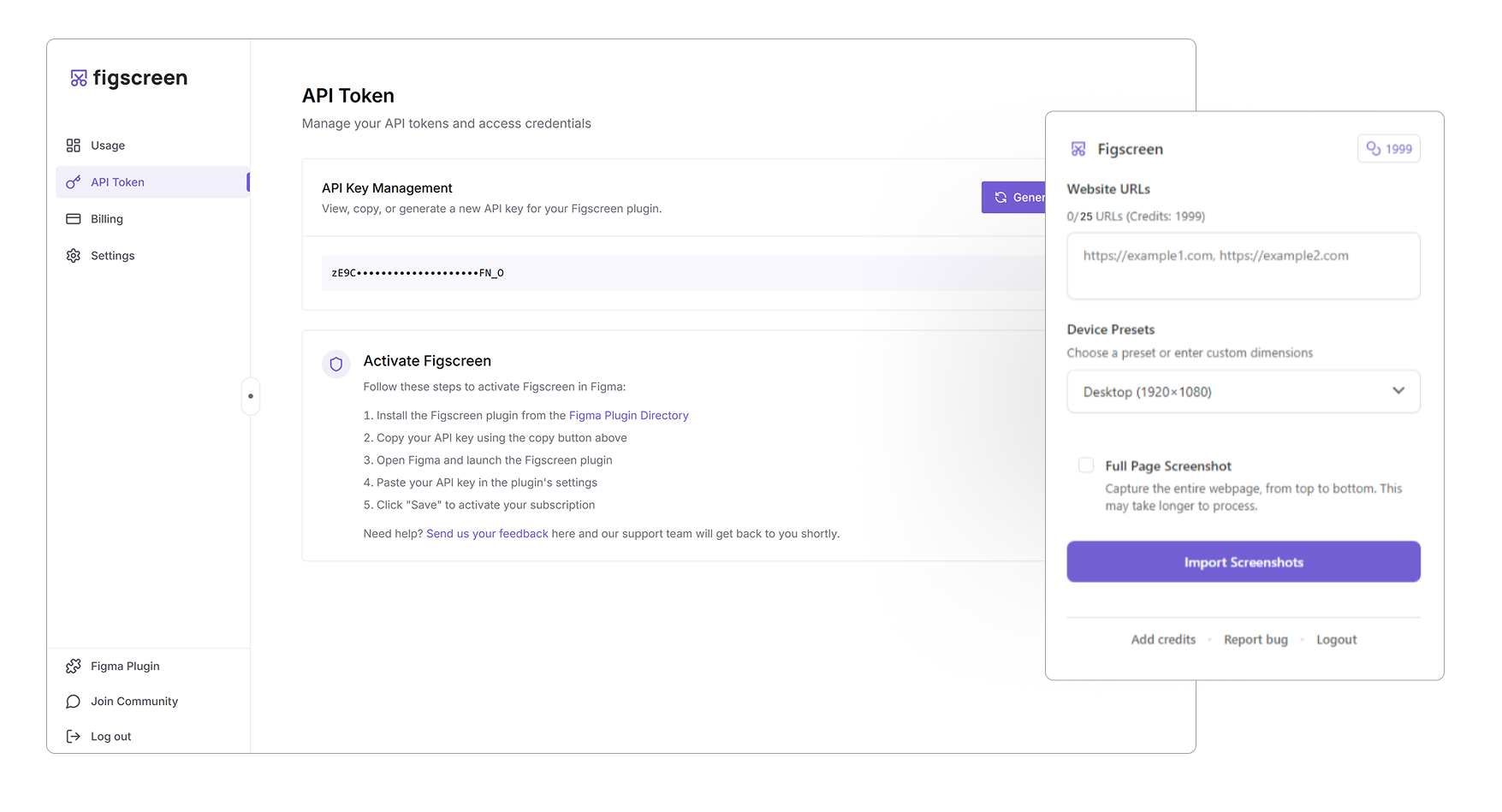Click the Figscreen plugin panel logo icon
The image size is (1502, 812).
(1078, 150)
